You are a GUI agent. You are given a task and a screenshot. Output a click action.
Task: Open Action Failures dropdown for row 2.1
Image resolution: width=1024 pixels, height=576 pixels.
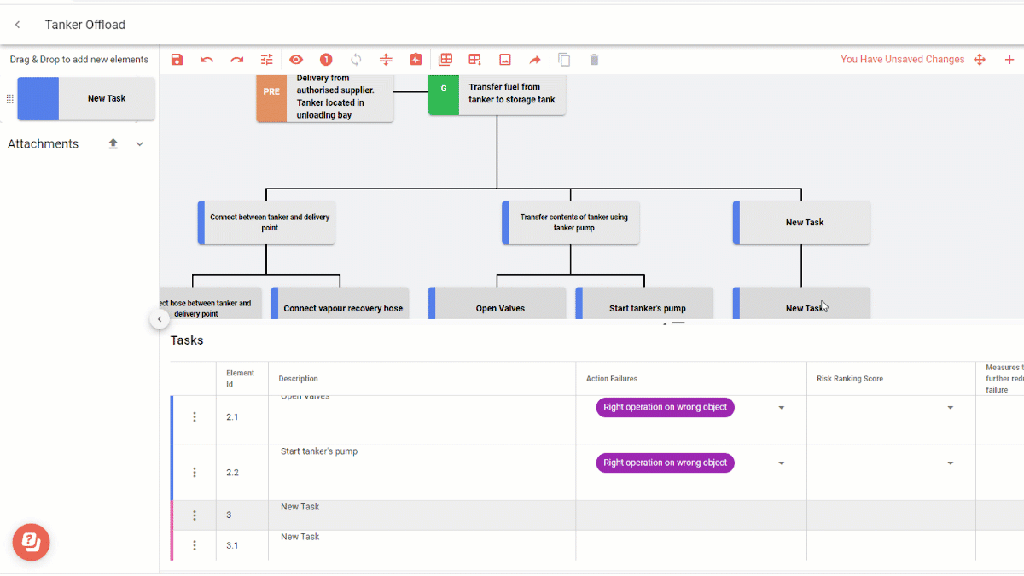[x=781, y=408]
